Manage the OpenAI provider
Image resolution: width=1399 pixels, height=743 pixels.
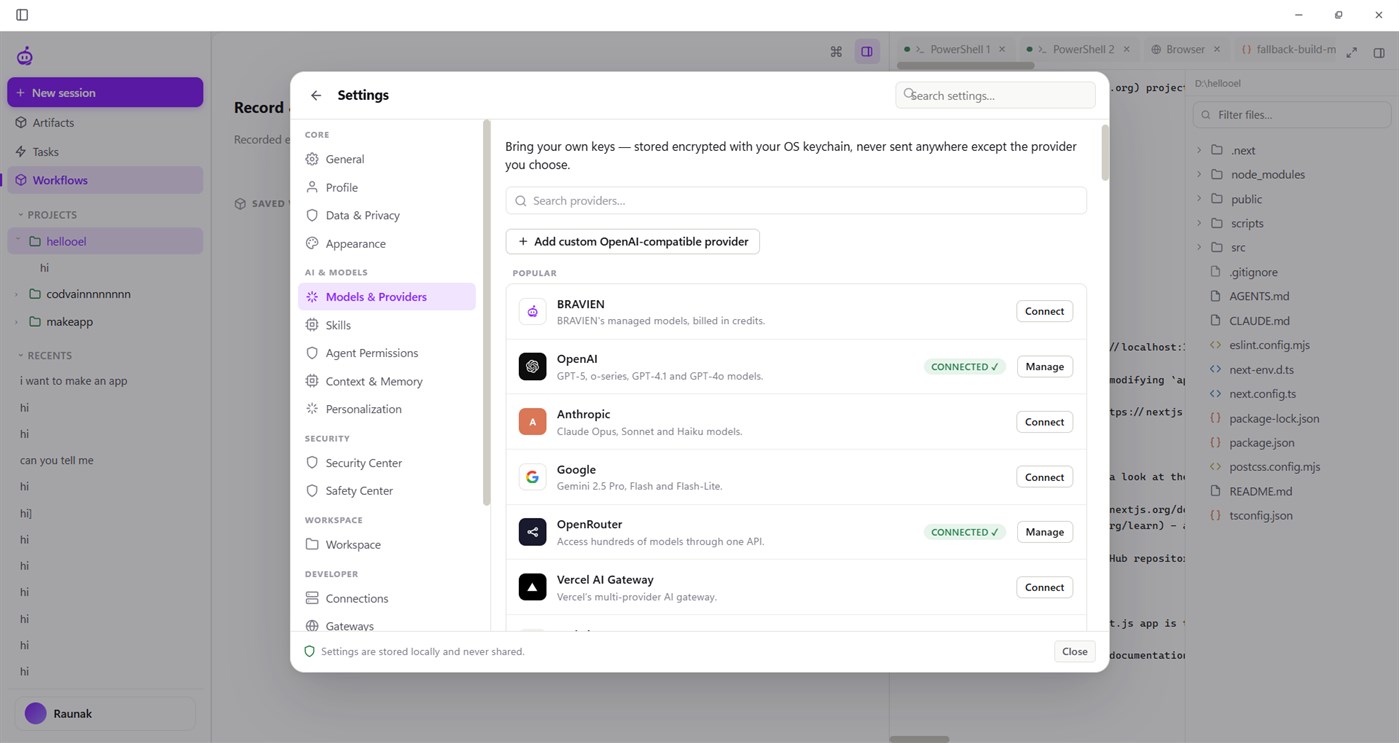pyautogui.click(x=1044, y=367)
